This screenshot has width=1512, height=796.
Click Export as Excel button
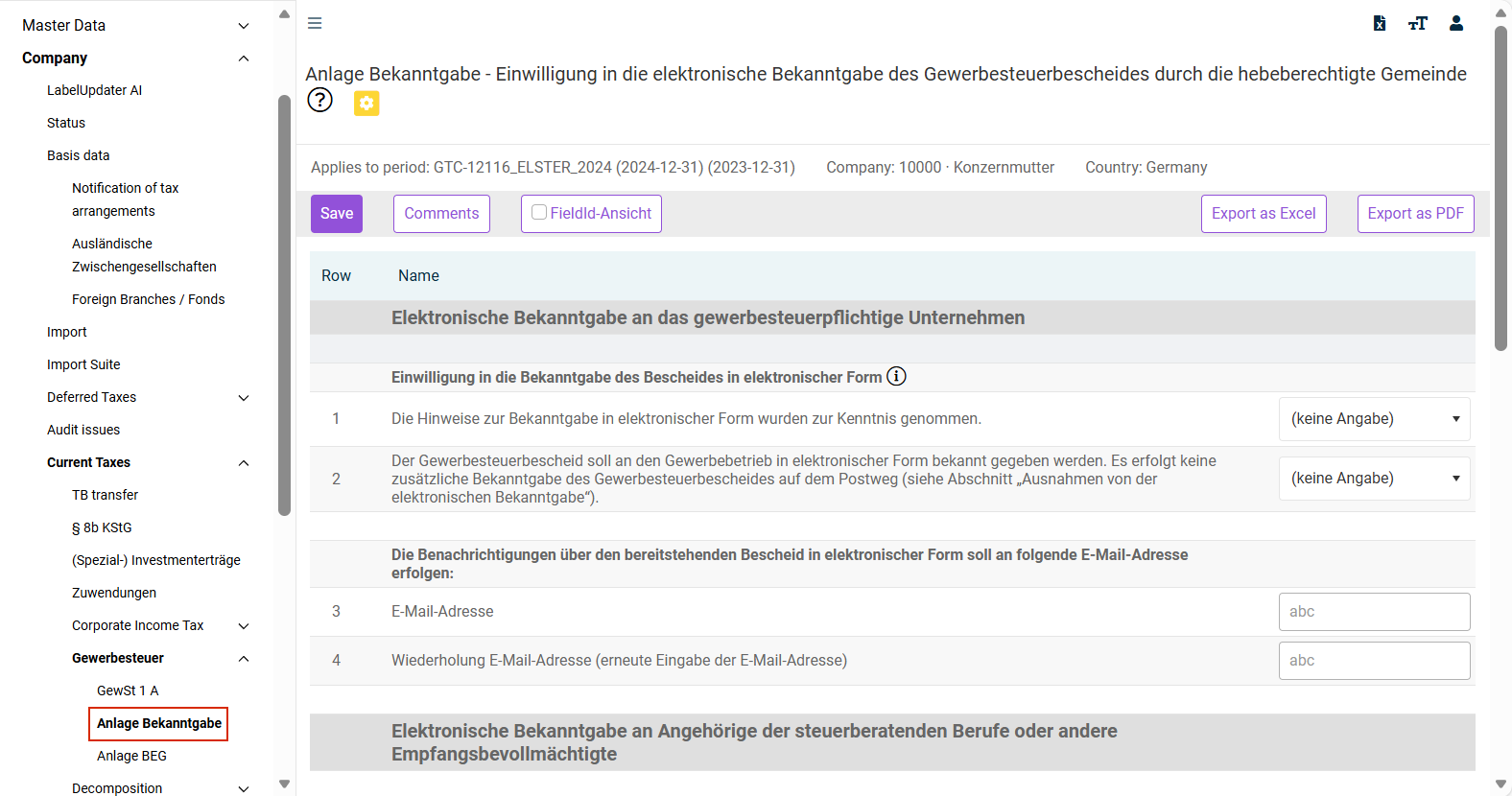[1264, 214]
